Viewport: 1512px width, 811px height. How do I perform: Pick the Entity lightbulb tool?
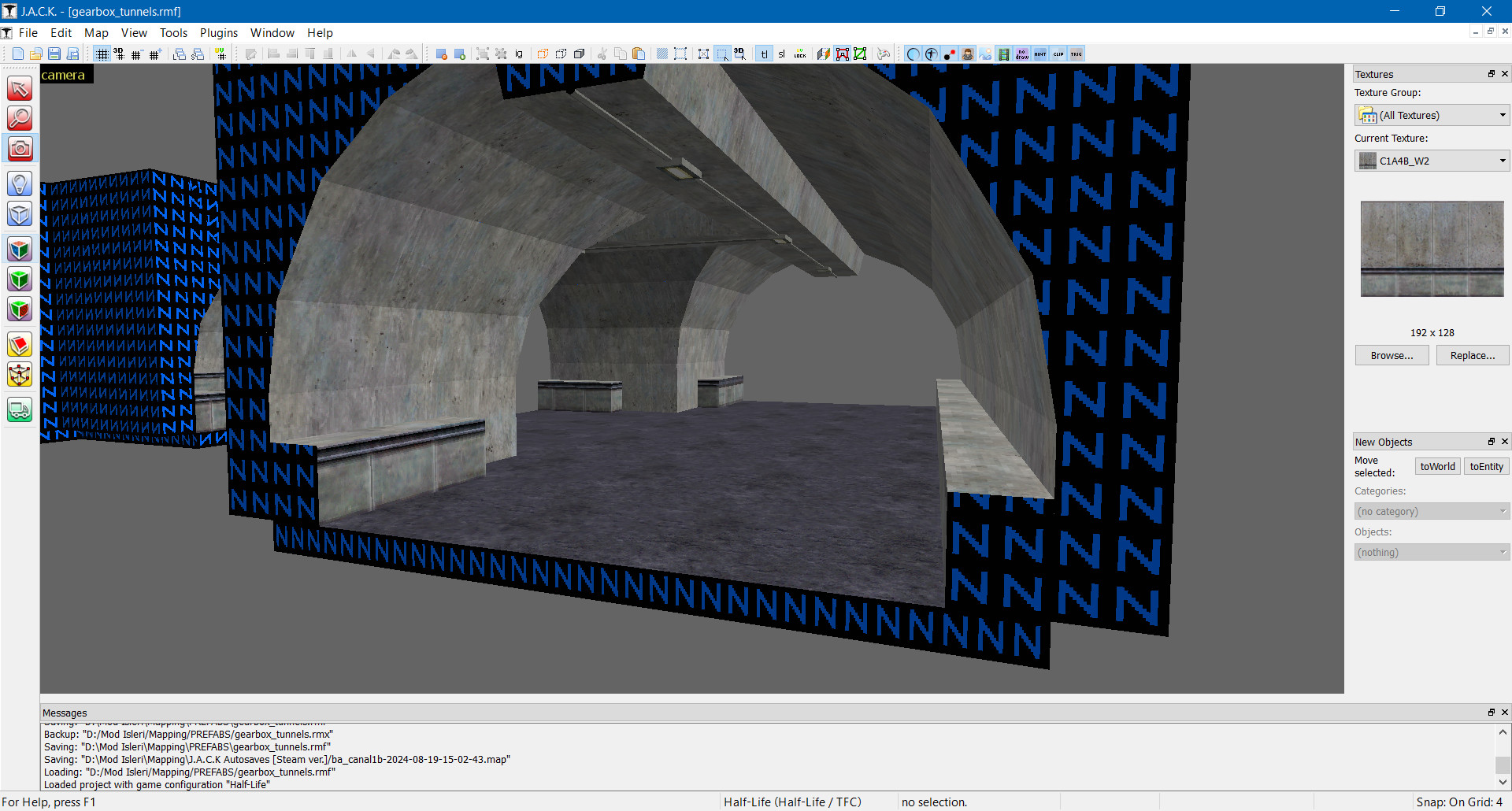pos(20,183)
